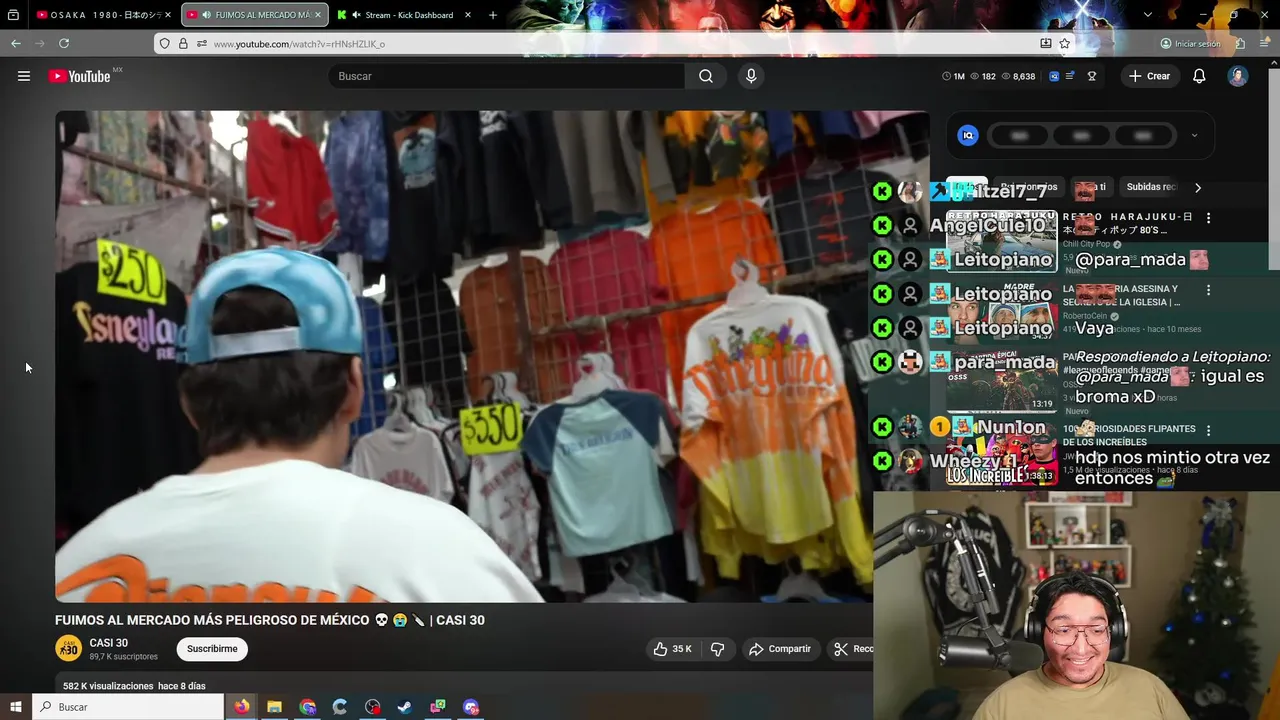
Task: Click the Compartir share button
Action: 780,649
